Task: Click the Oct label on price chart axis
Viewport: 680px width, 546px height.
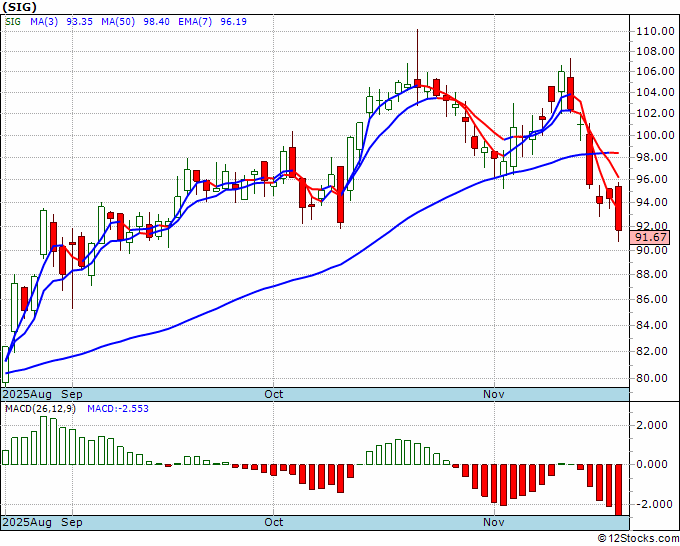Action: [x=274, y=394]
